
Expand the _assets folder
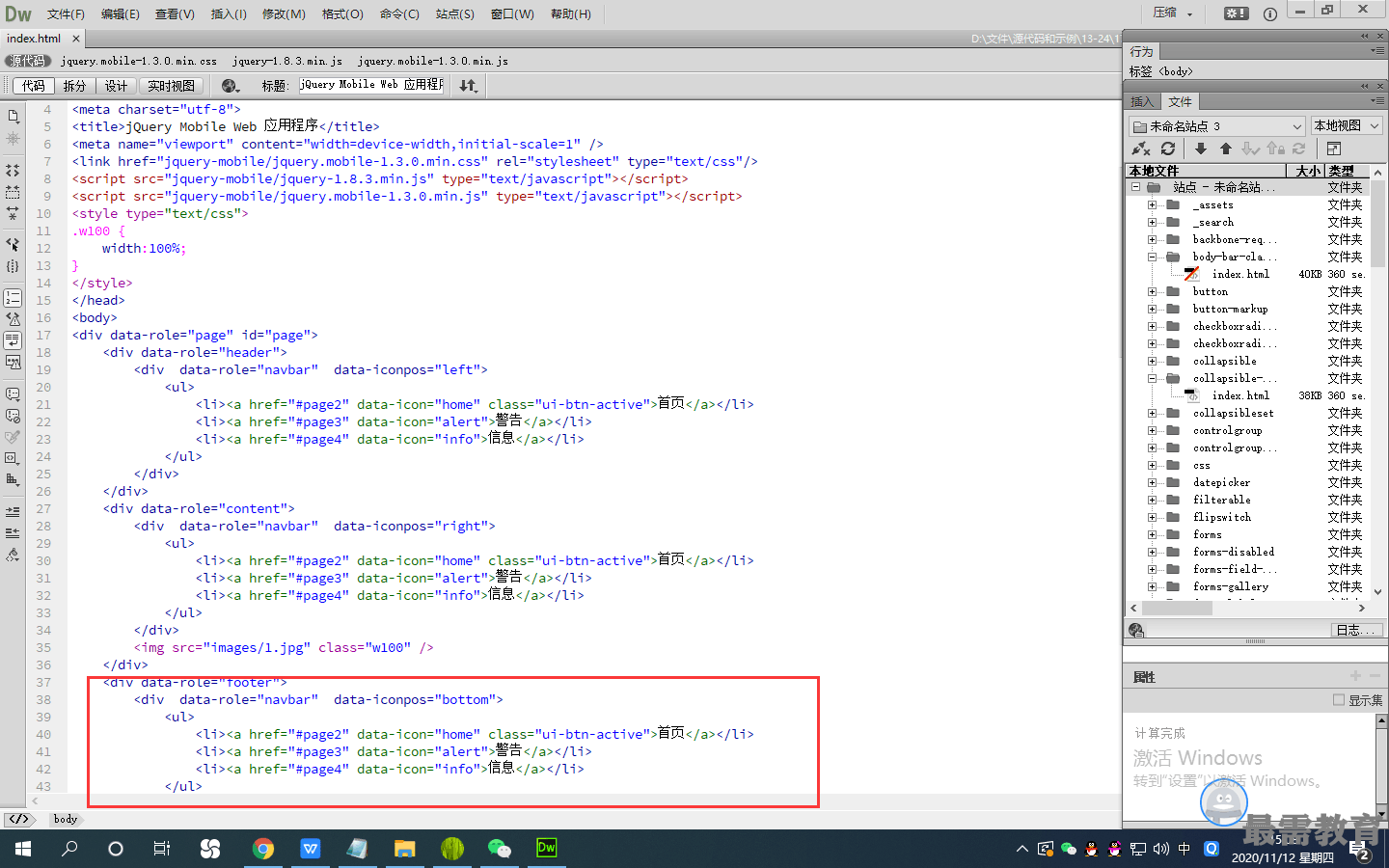(x=1152, y=204)
